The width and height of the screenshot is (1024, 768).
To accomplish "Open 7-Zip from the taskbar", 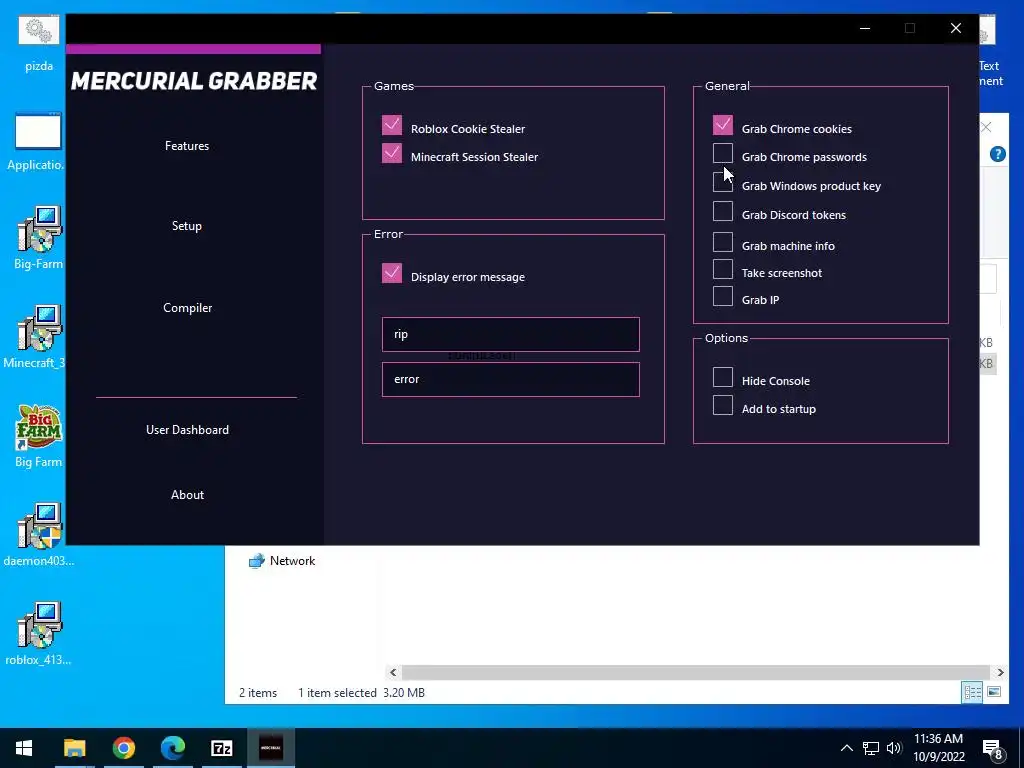I will coord(221,748).
